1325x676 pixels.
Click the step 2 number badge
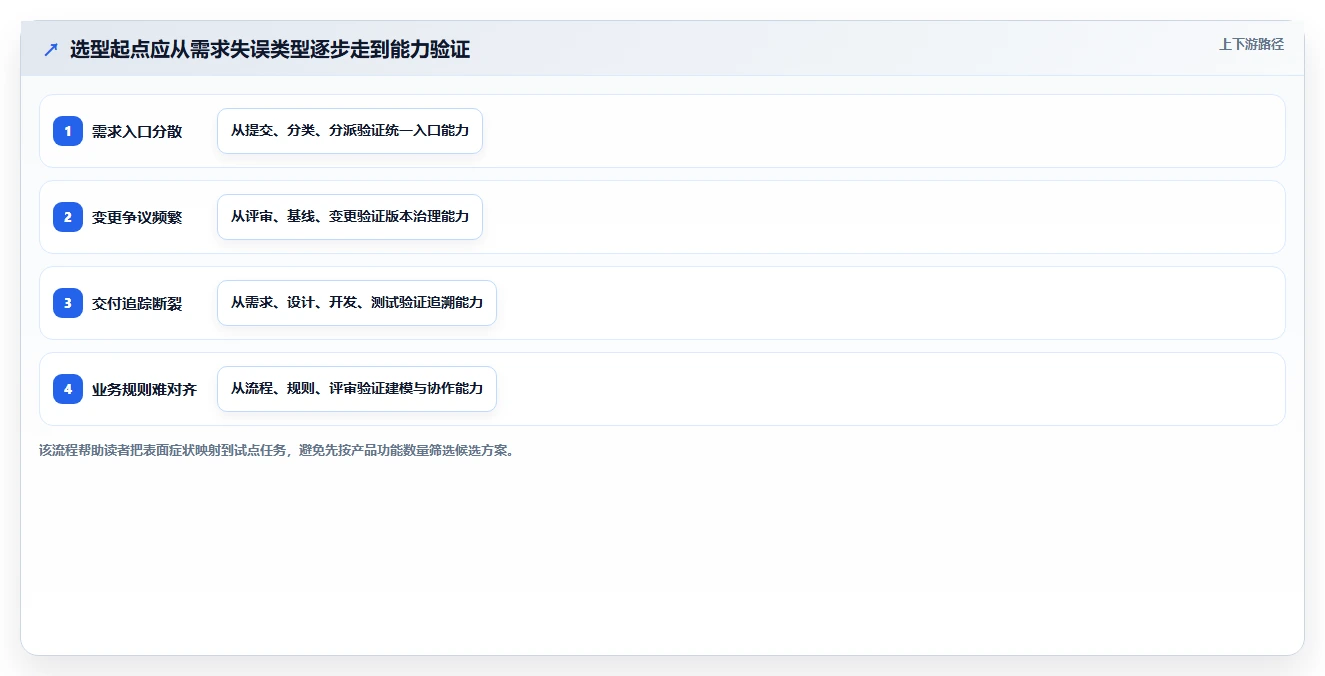pos(68,217)
